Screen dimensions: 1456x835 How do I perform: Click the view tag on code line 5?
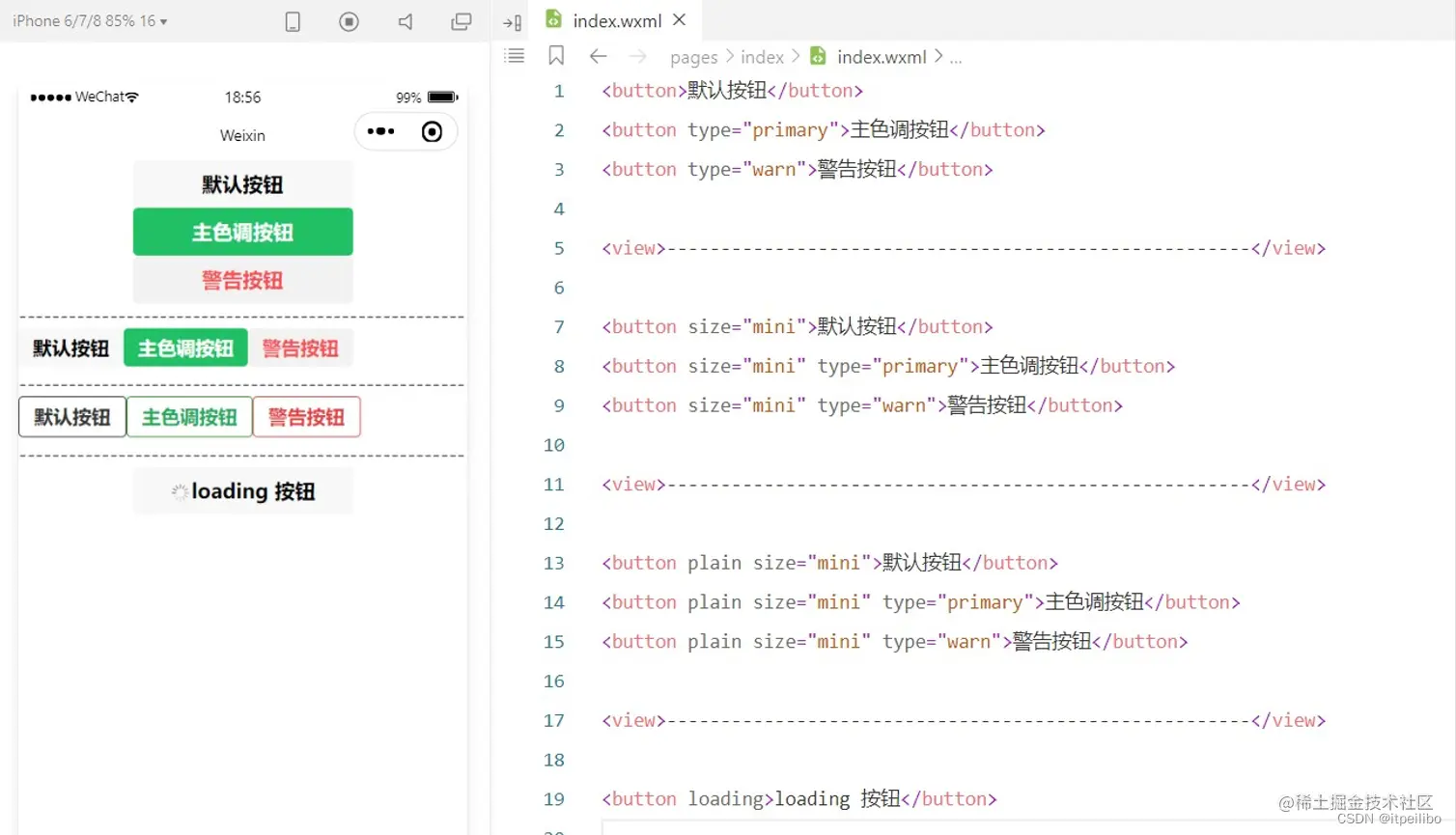point(633,248)
